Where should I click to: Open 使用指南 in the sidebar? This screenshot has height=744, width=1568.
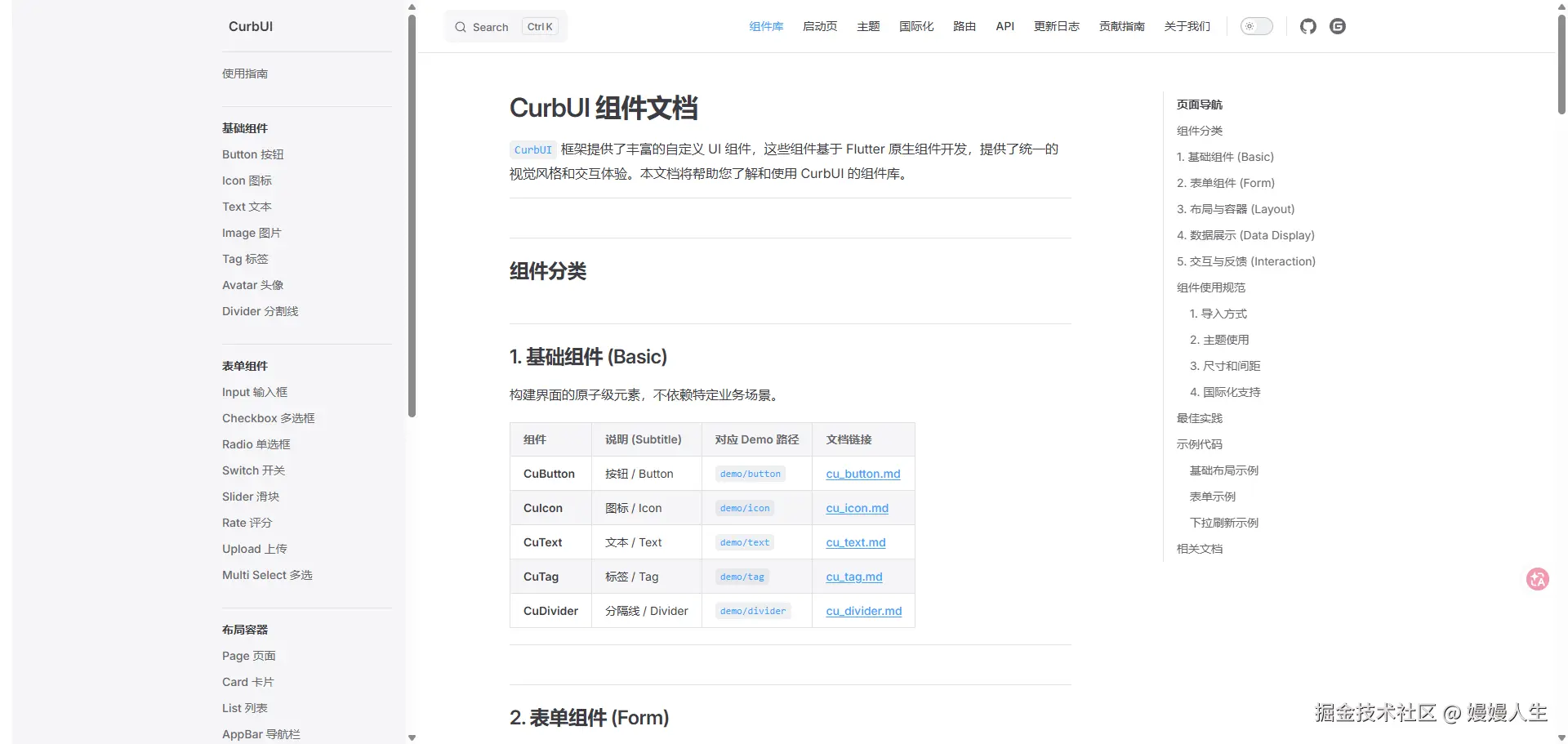245,74
